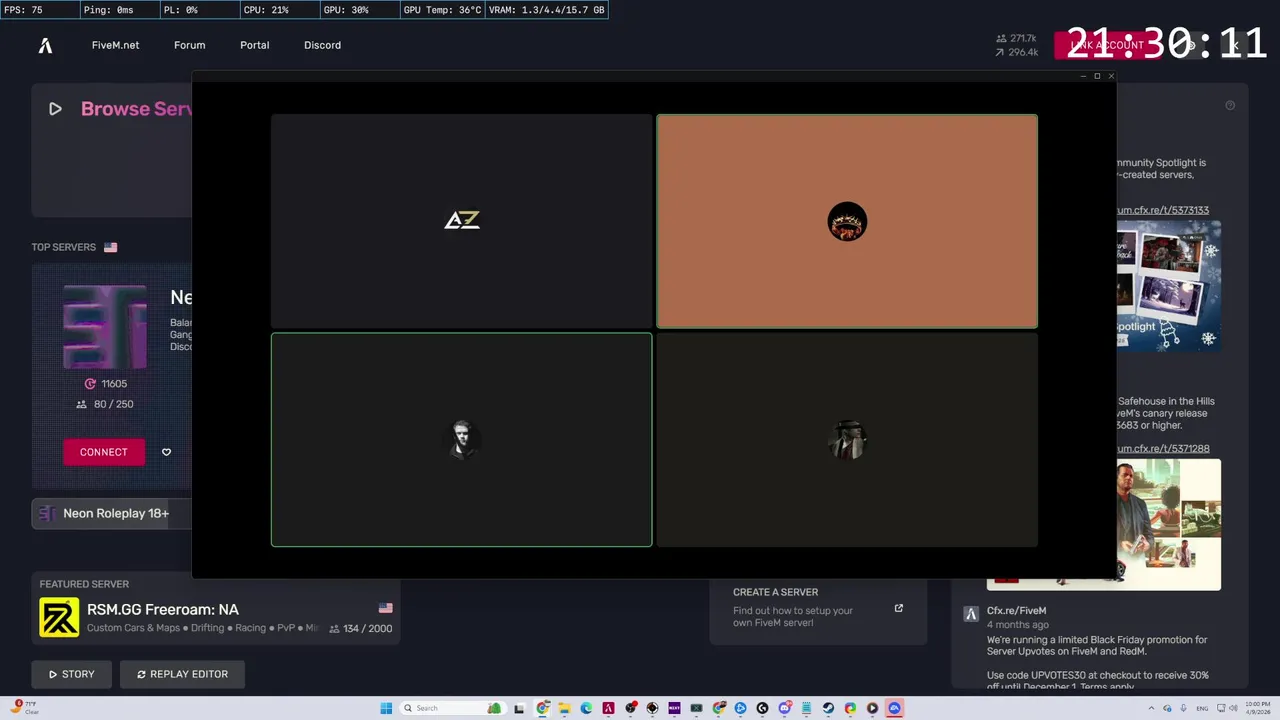Open the Portal menu item
The image size is (1280, 720).
point(254,45)
